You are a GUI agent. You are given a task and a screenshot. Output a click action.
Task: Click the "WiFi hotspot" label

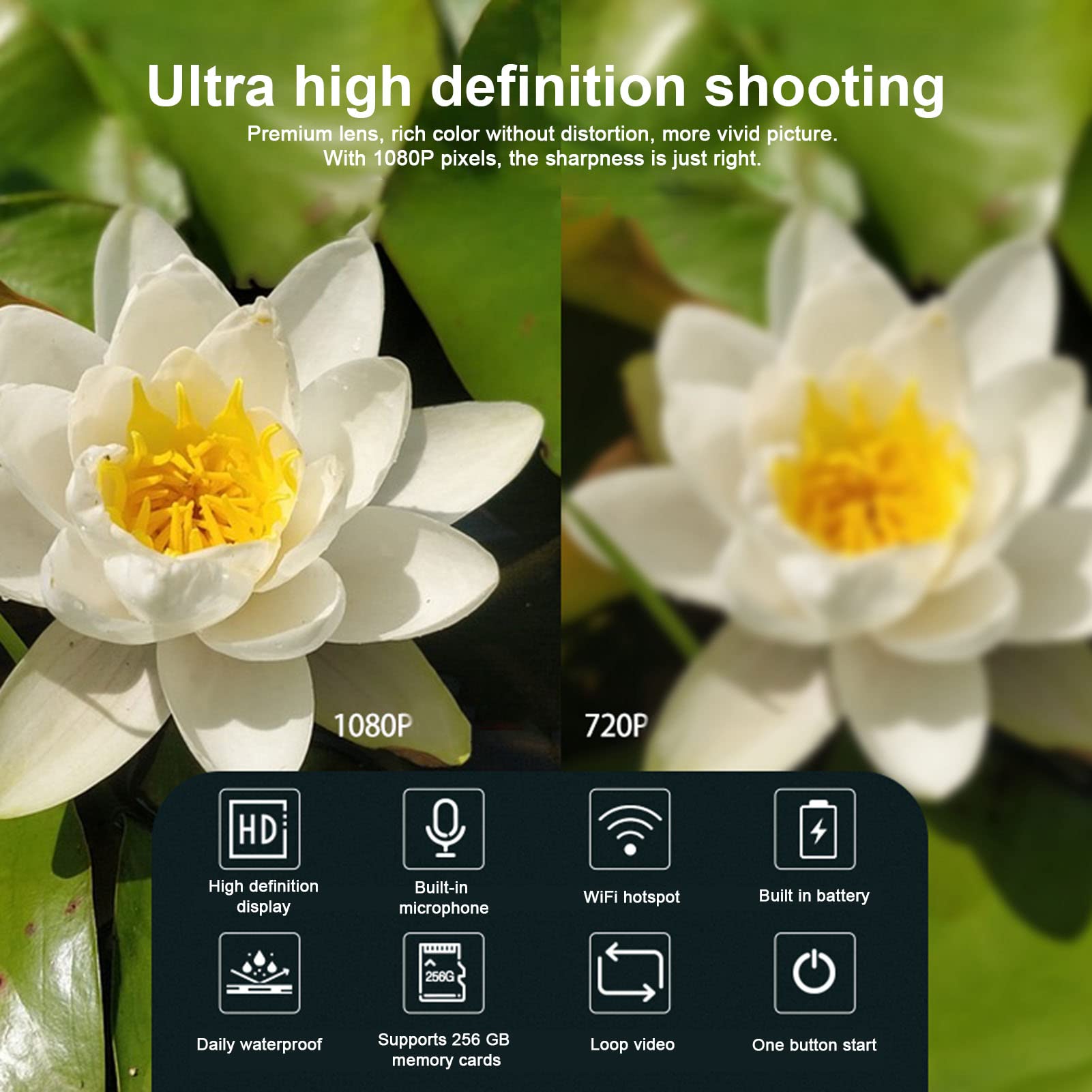pos(632,897)
